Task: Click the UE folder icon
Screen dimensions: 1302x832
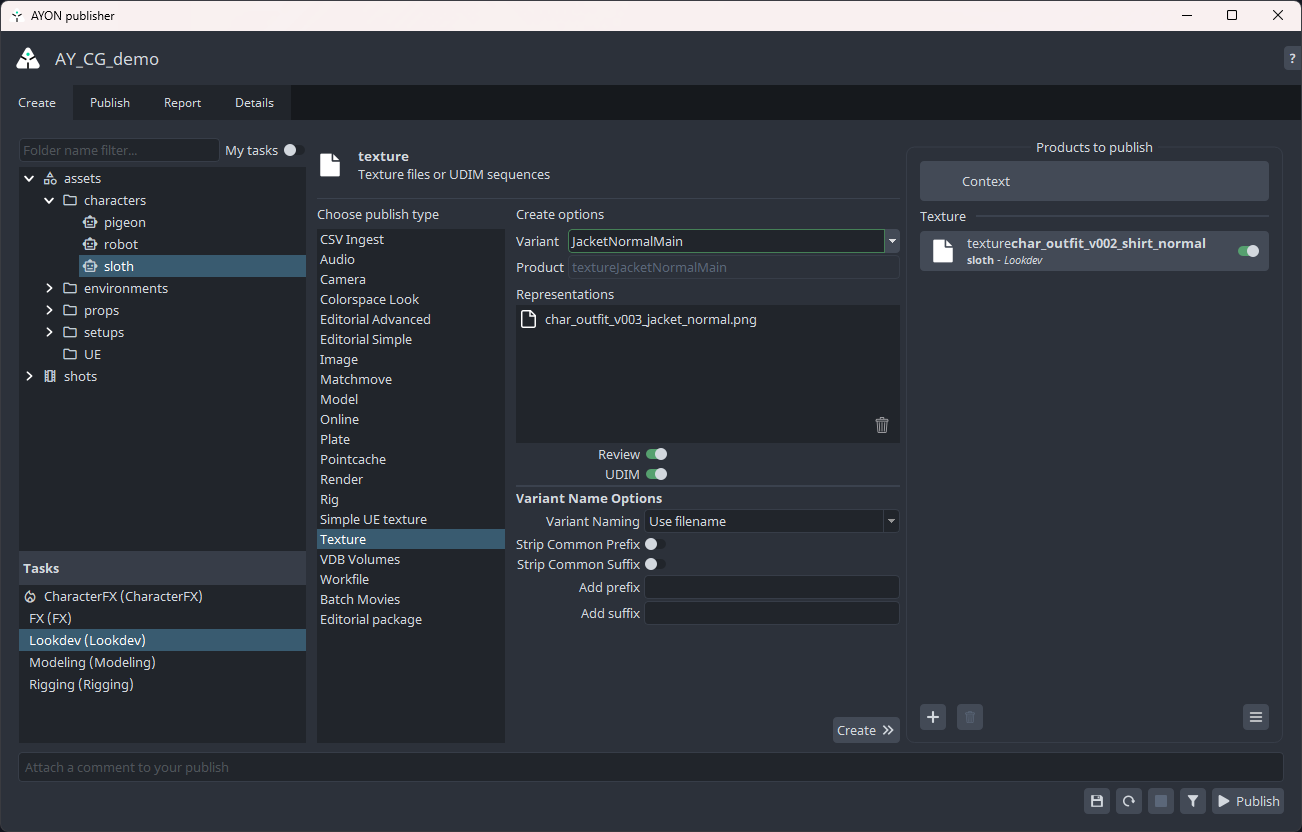Action: tap(70, 354)
